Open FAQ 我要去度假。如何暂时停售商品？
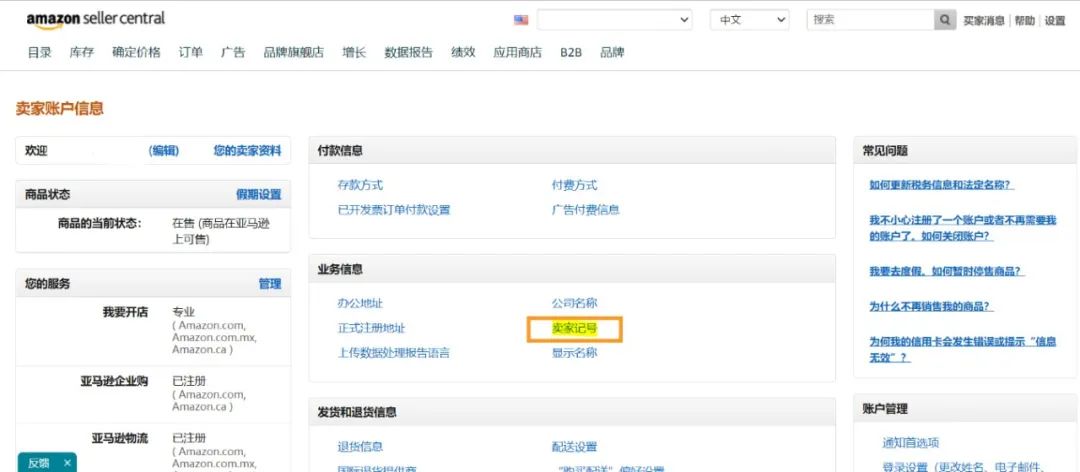This screenshot has height=472, width=1080. 947,271
